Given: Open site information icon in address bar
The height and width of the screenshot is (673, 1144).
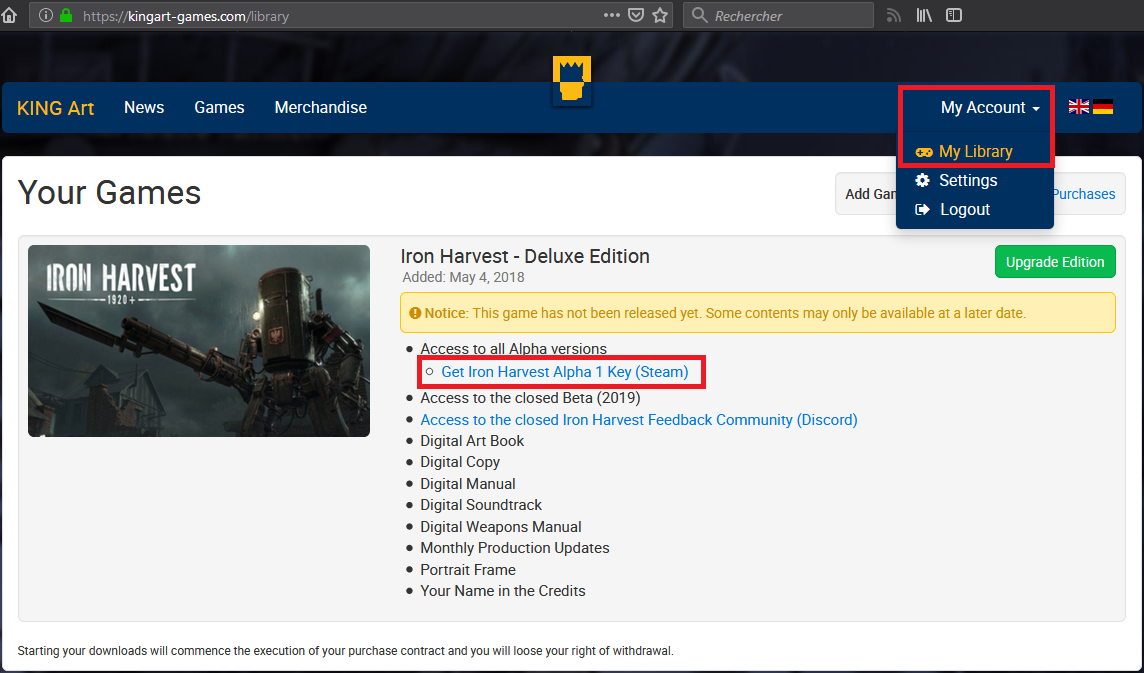Looking at the screenshot, I should [x=45, y=15].
